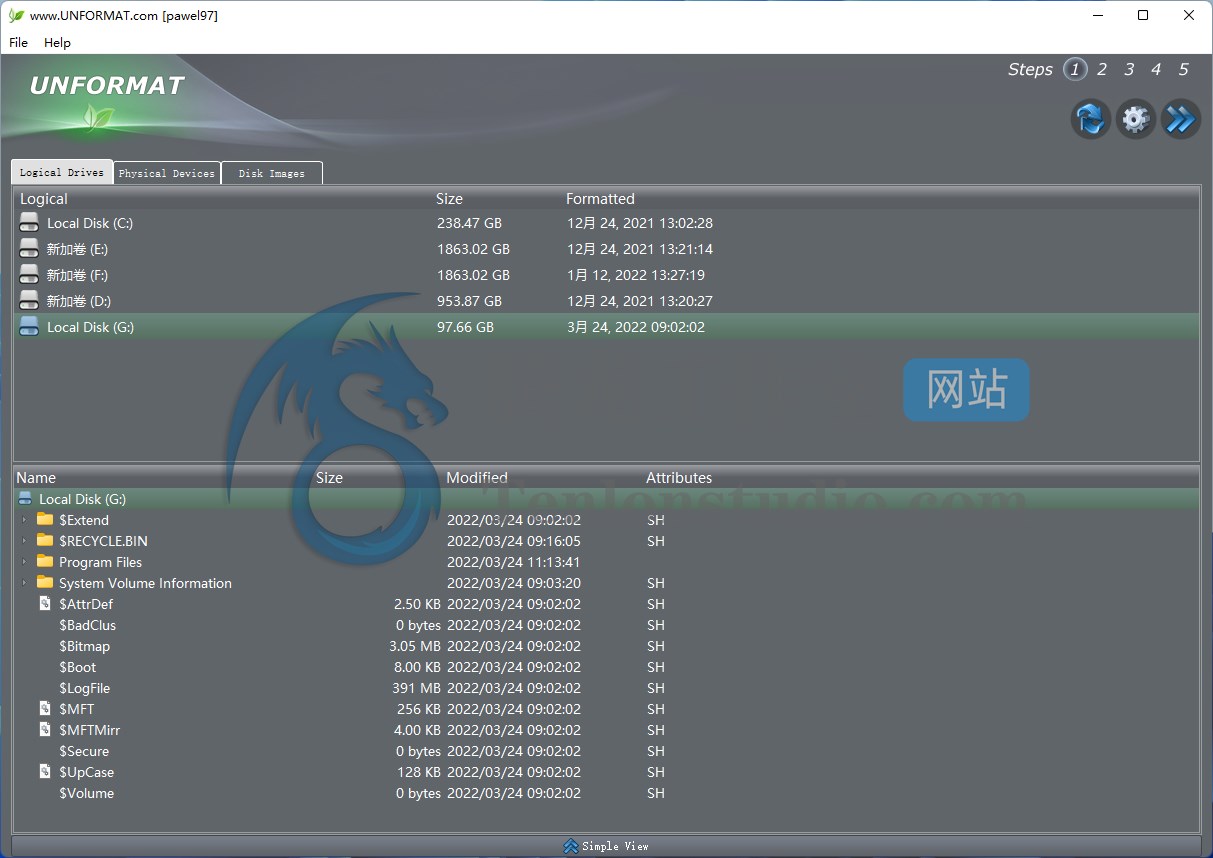Expand the $RECYCLE.BIN folder

pyautogui.click(x=25, y=541)
